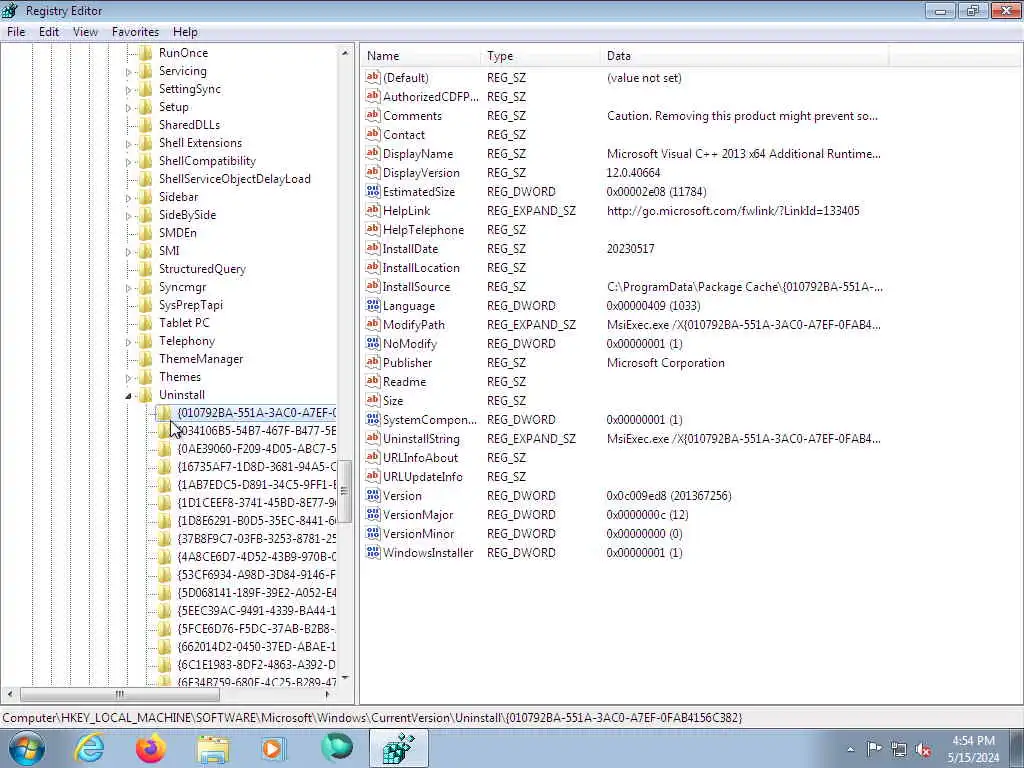
Task: Click the taskbar clock showing 4:54 PM
Action: coord(973,749)
